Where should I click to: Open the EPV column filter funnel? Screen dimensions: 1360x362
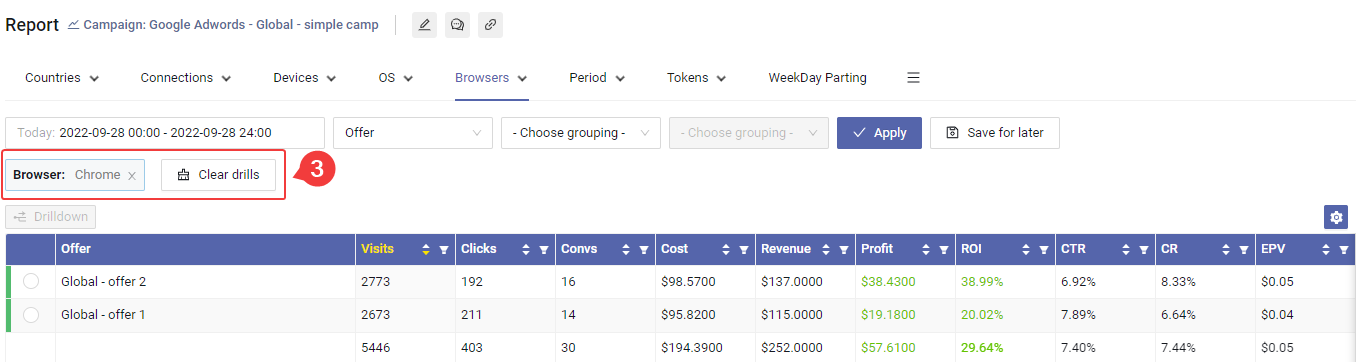[1344, 249]
